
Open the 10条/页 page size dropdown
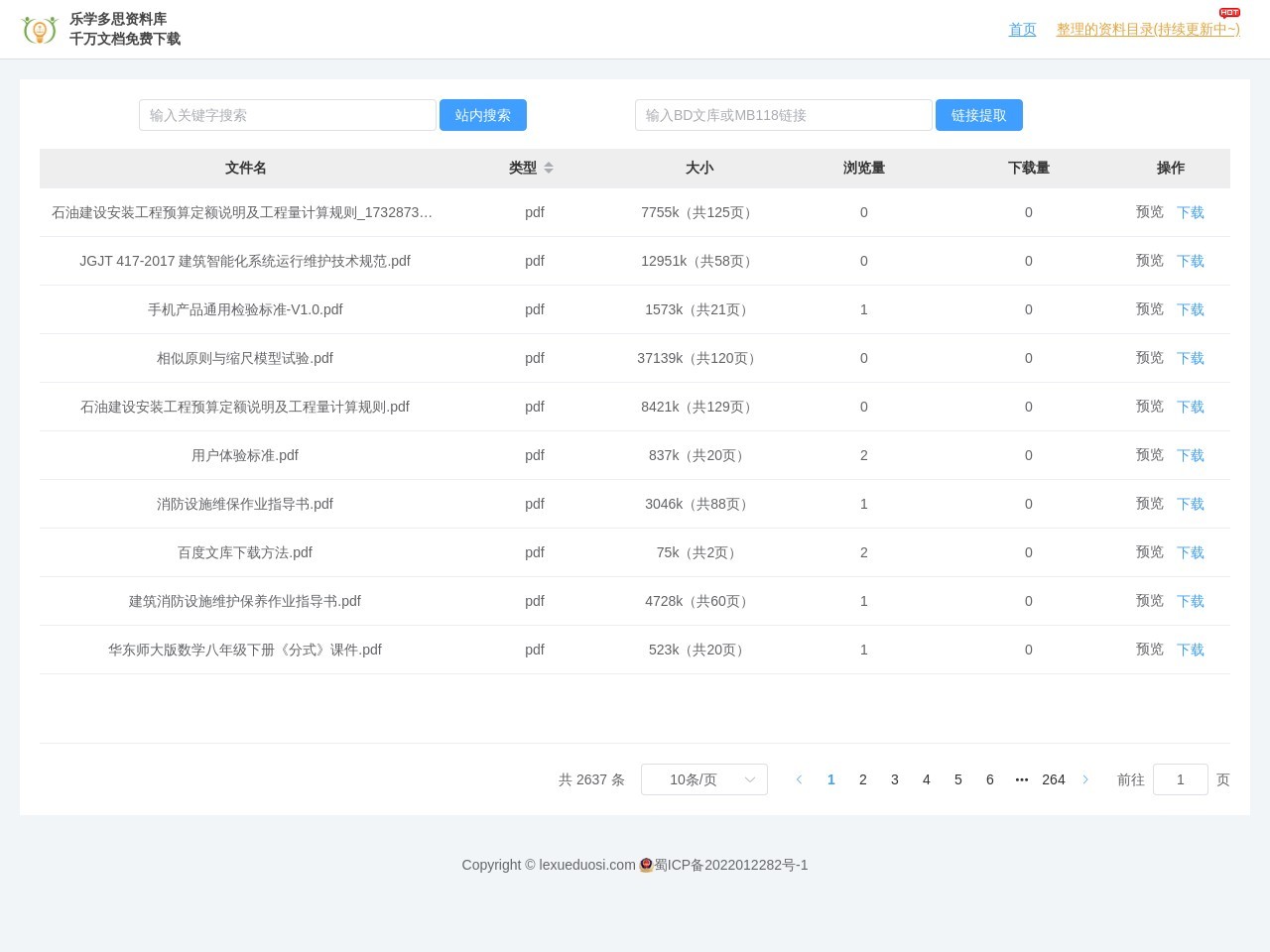(x=704, y=779)
